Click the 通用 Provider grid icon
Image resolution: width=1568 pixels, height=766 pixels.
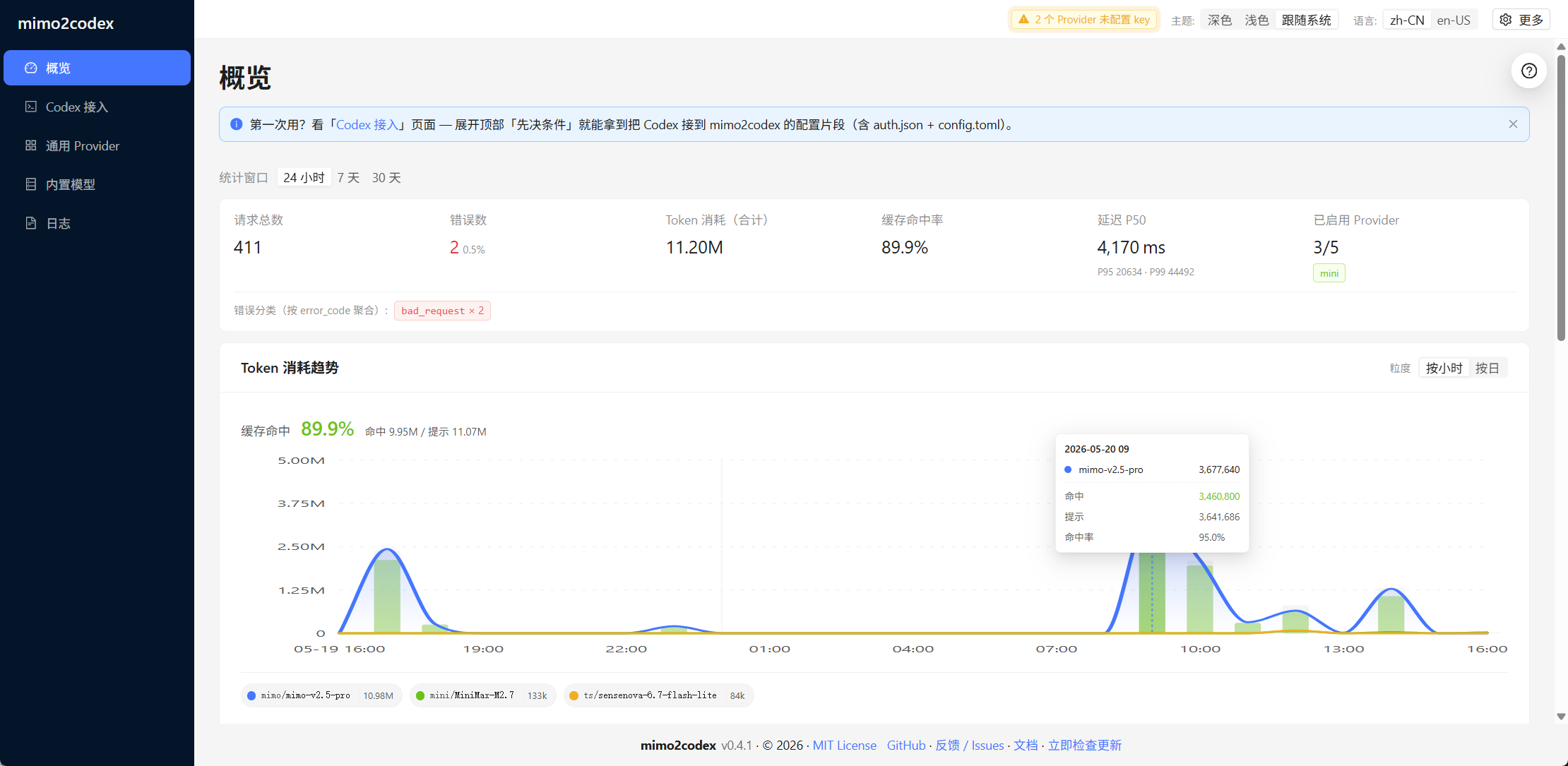[x=31, y=145]
